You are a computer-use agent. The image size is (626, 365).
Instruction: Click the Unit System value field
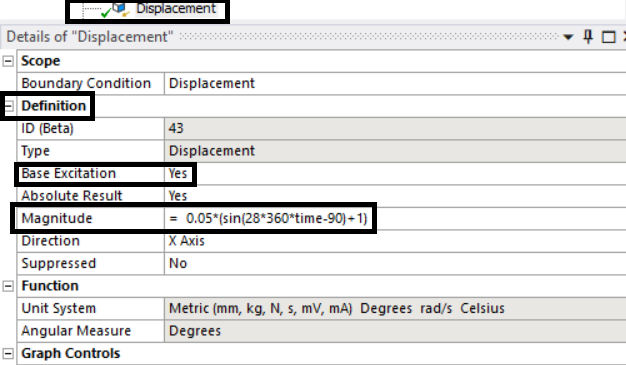click(395, 308)
